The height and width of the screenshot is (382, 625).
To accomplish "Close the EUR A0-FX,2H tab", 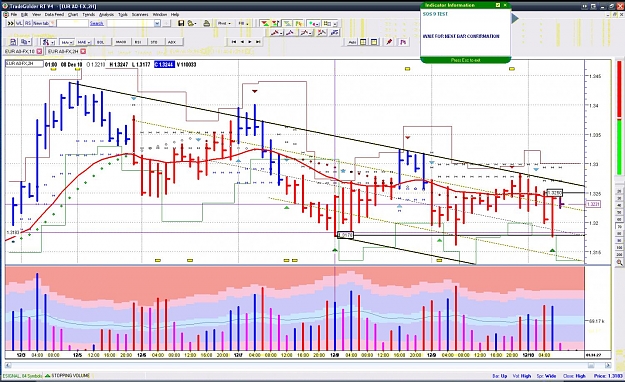I will click(83, 51).
